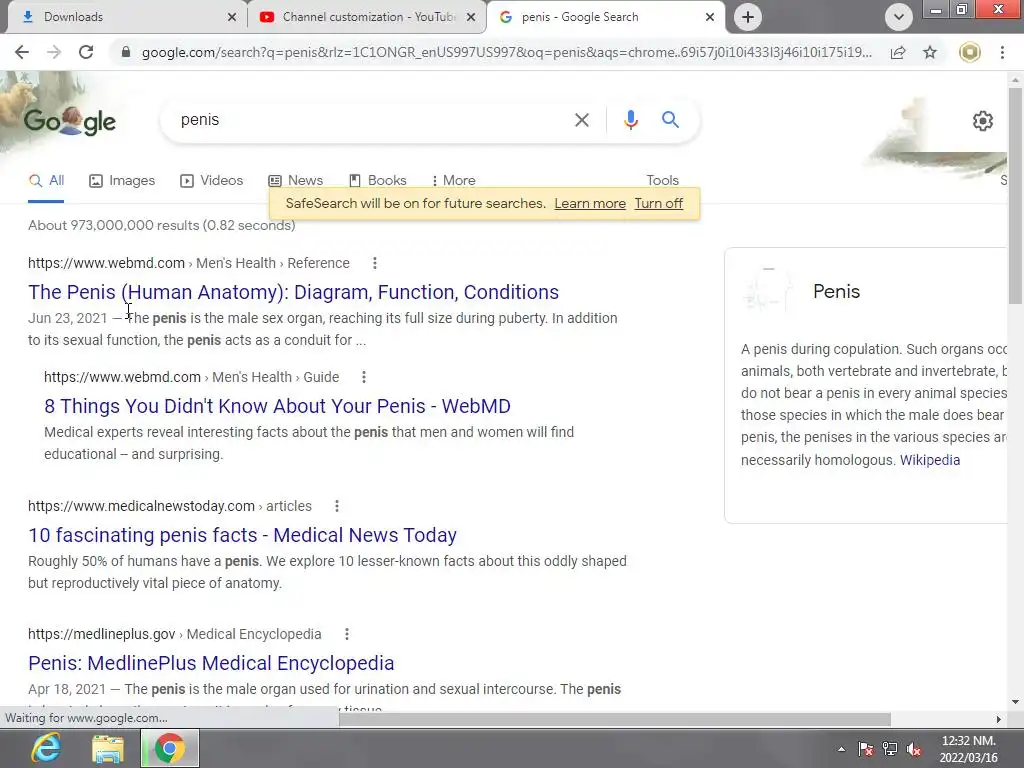Screen dimensions: 1024x768
Task: Open the share page icon in address bar
Action: click(898, 52)
